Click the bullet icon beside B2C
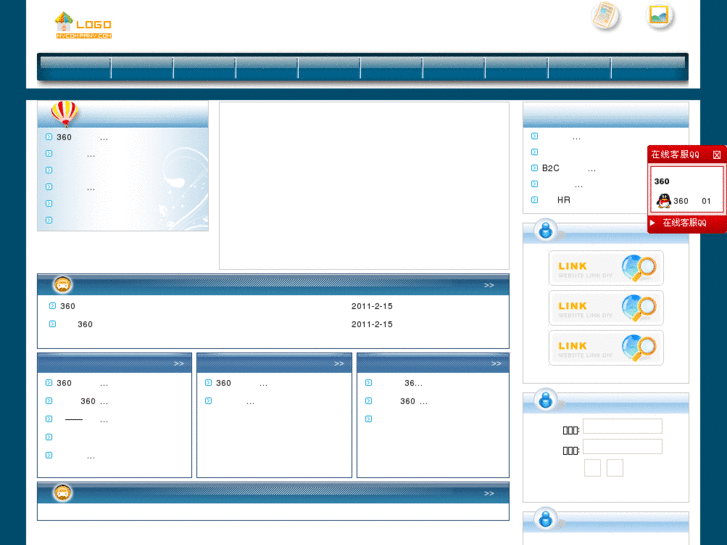 coord(534,168)
